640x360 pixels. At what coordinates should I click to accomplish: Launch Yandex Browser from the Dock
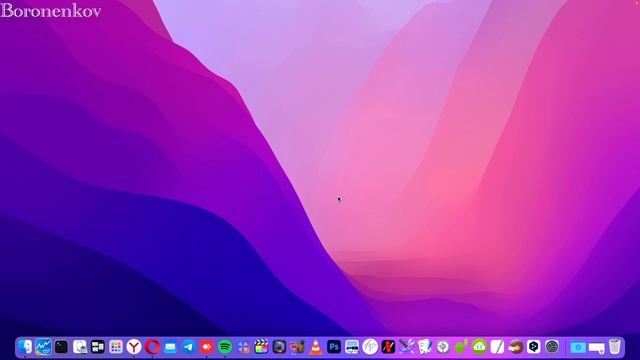click(x=133, y=347)
